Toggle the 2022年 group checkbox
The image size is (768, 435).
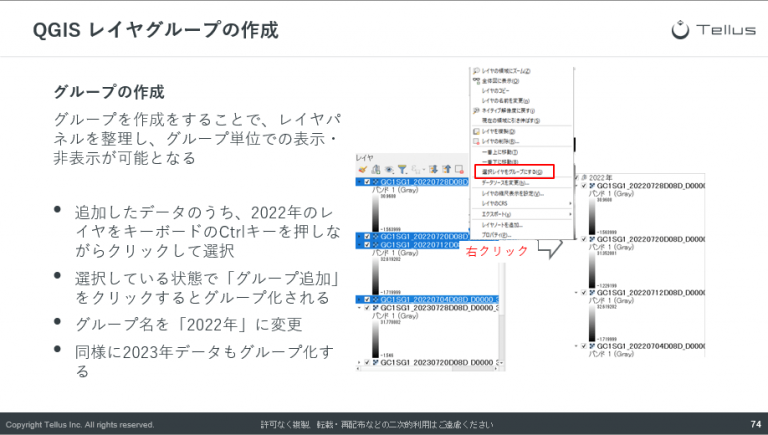coord(576,177)
